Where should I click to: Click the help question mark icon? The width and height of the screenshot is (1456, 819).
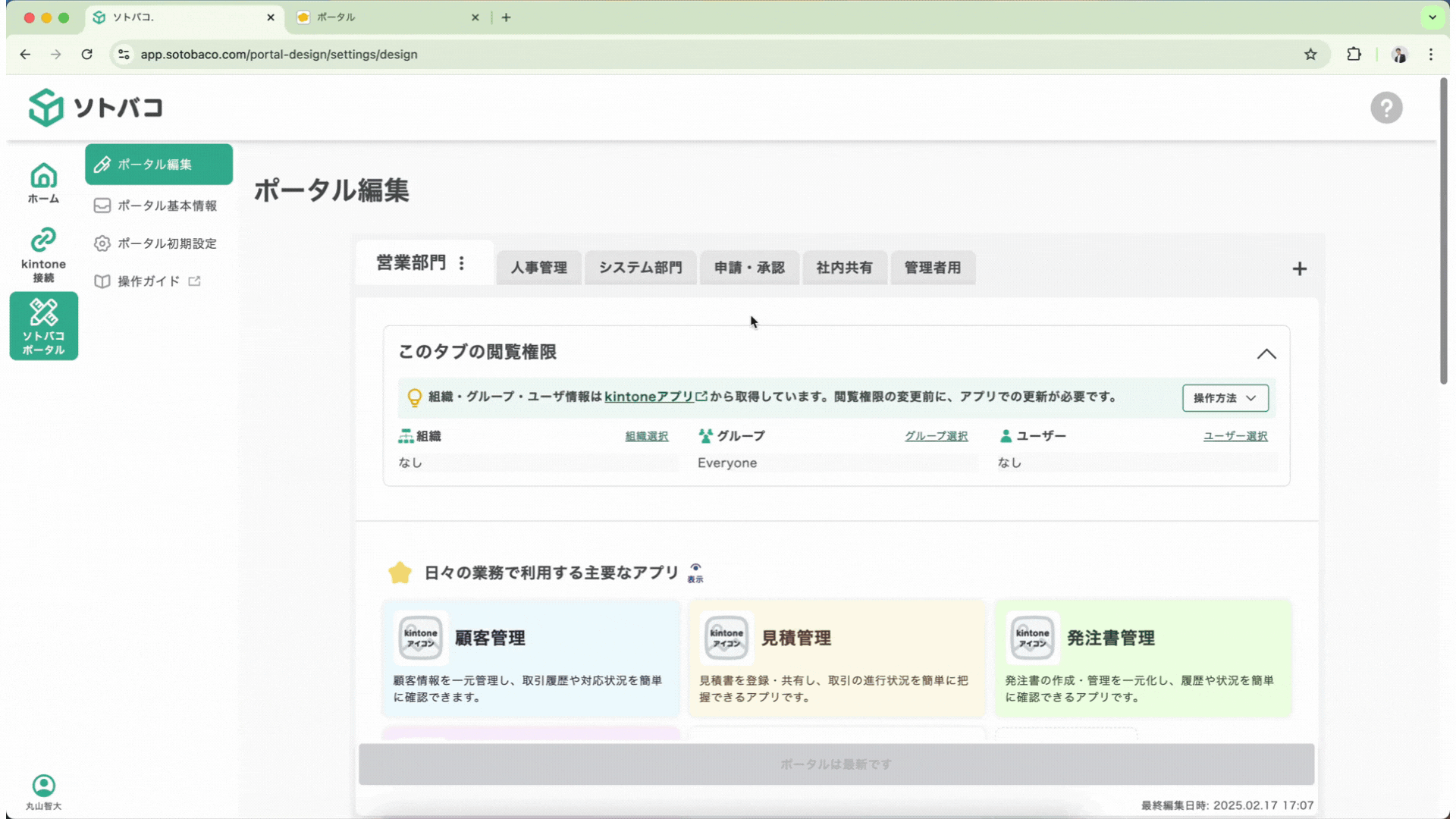1385,108
